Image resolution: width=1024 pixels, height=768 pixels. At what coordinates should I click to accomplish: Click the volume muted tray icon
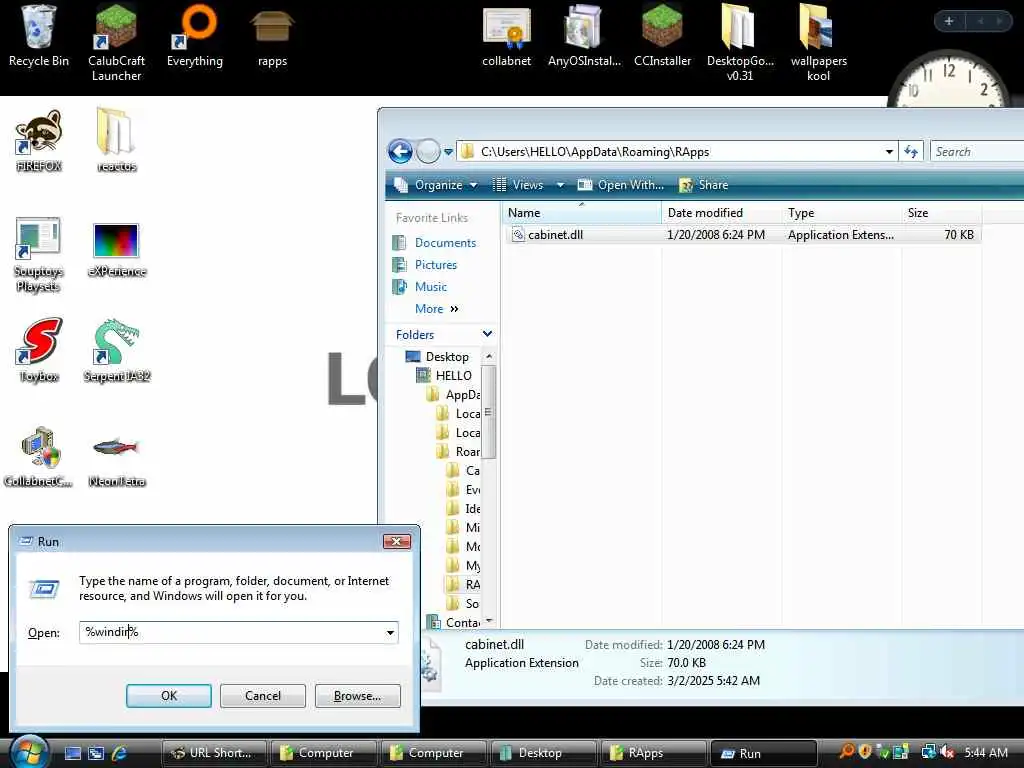[x=948, y=752]
